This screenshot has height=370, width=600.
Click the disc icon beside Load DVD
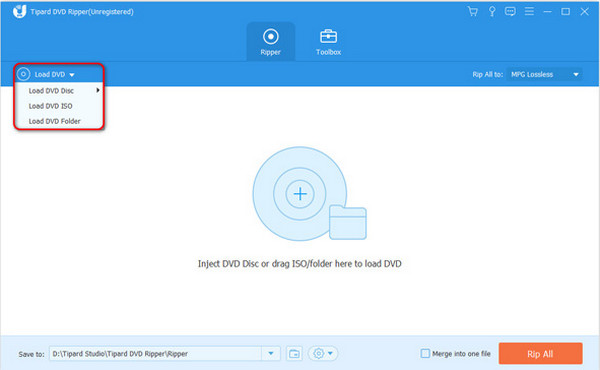pos(23,74)
